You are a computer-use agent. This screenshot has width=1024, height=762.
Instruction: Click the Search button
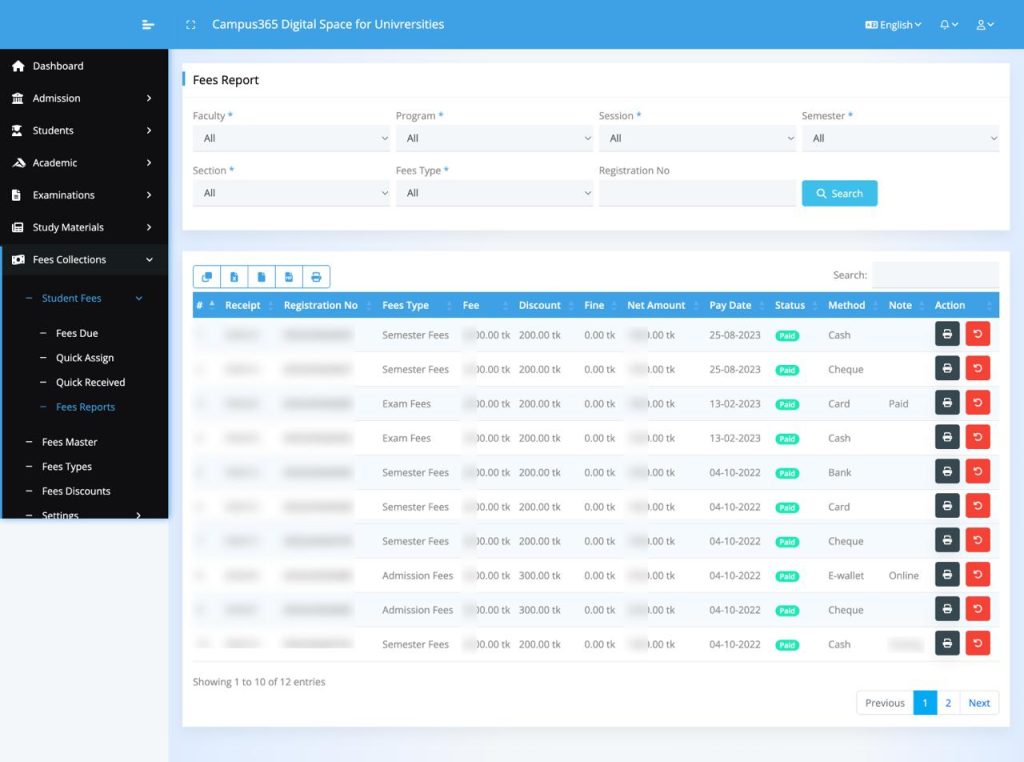coord(839,193)
